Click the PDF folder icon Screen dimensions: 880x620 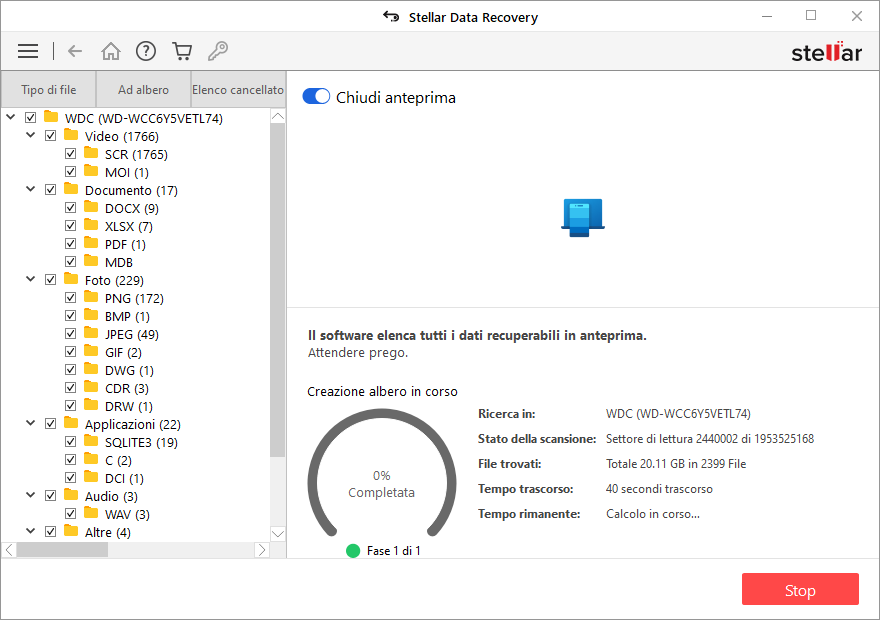click(x=91, y=242)
